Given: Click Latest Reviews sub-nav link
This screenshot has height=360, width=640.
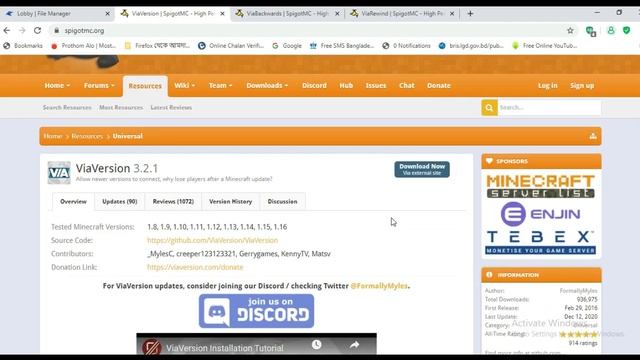Looking at the screenshot, I should [x=171, y=107].
